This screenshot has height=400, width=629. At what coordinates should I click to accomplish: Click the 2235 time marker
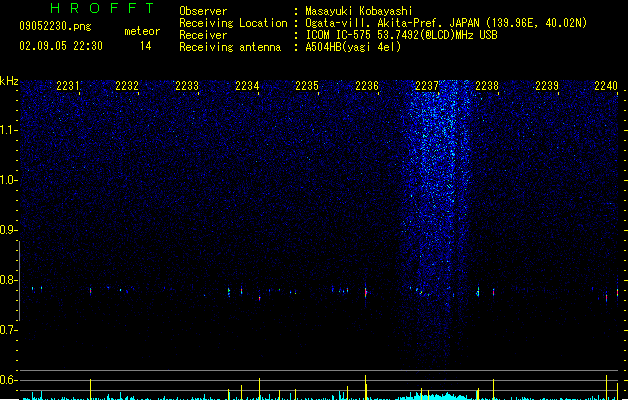[307, 85]
